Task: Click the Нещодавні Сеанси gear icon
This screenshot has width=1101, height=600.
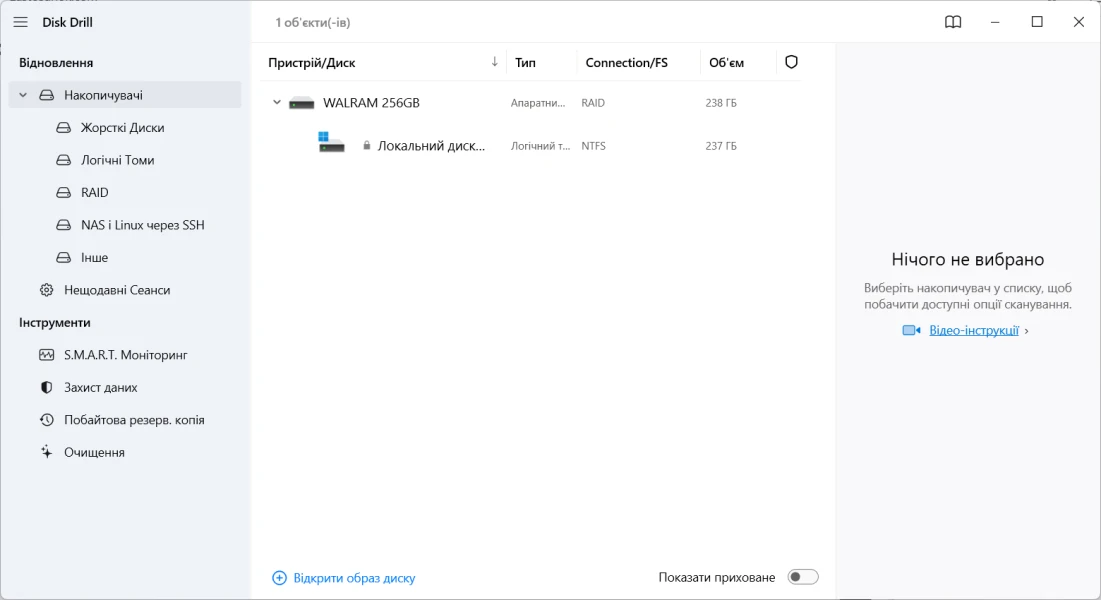Action: [46, 290]
